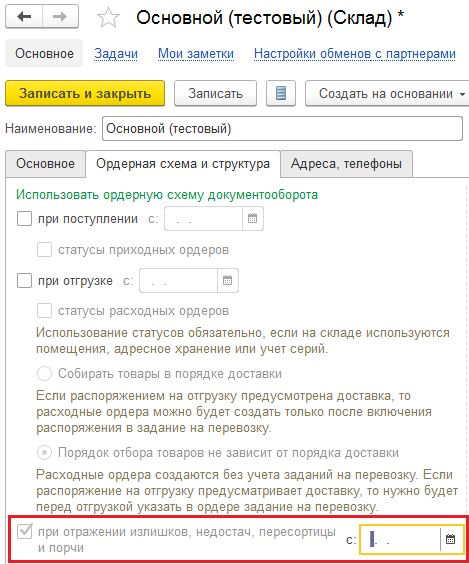Click the Основной (тестовый) (Склад) title text

coord(270,17)
